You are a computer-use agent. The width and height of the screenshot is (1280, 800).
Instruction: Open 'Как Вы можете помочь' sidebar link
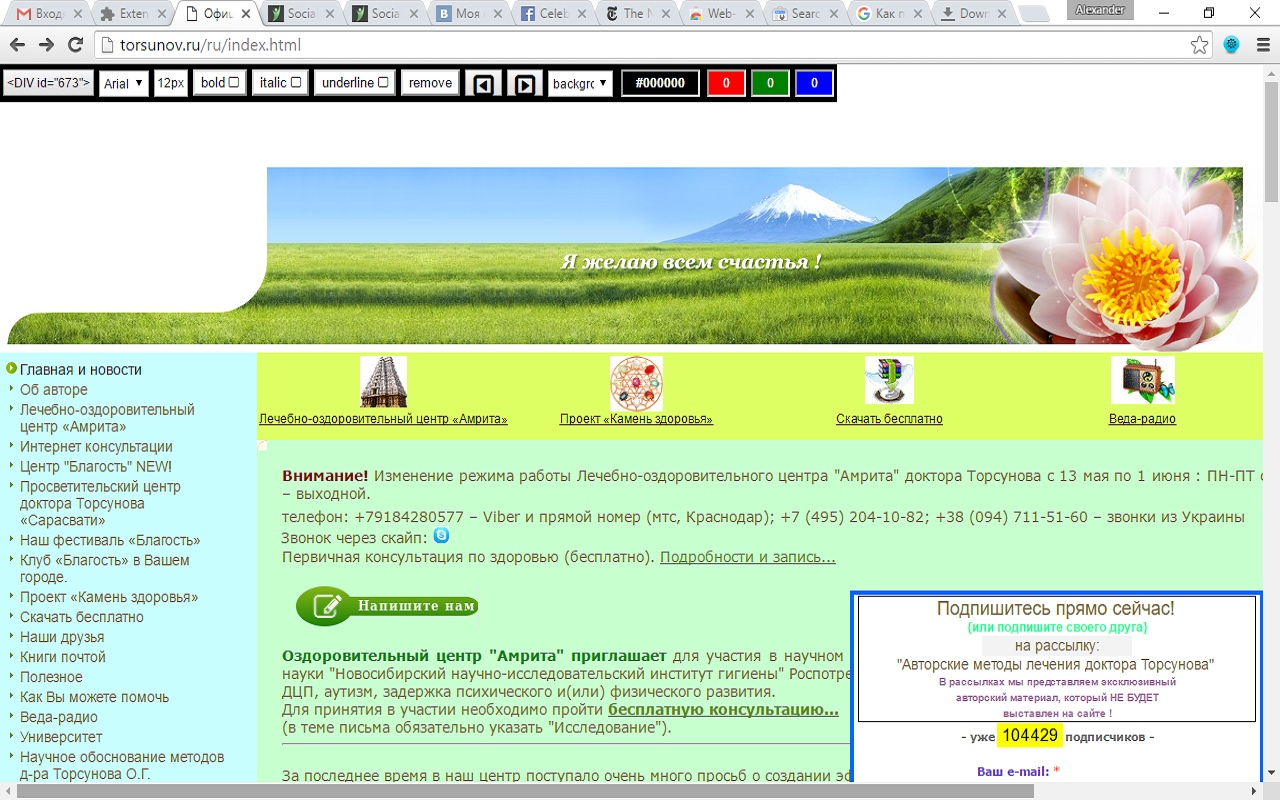tap(95, 697)
